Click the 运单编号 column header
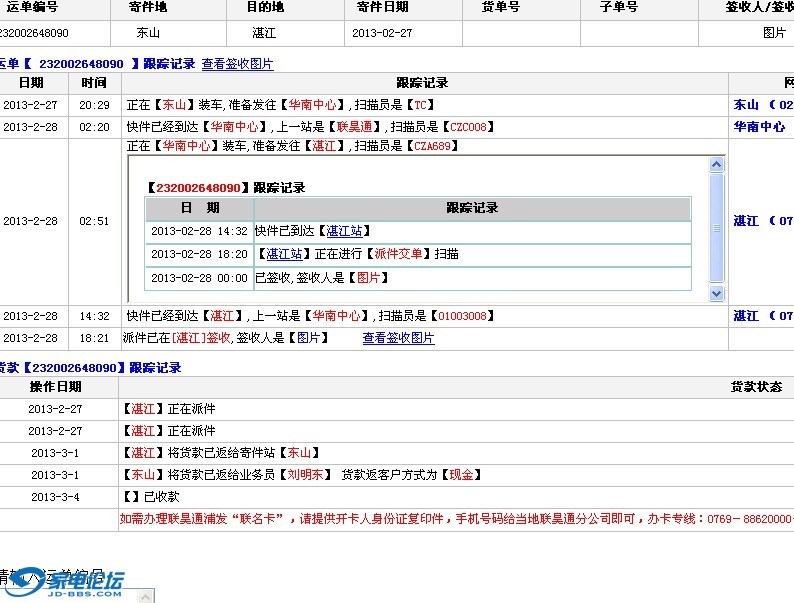 tap(33, 7)
